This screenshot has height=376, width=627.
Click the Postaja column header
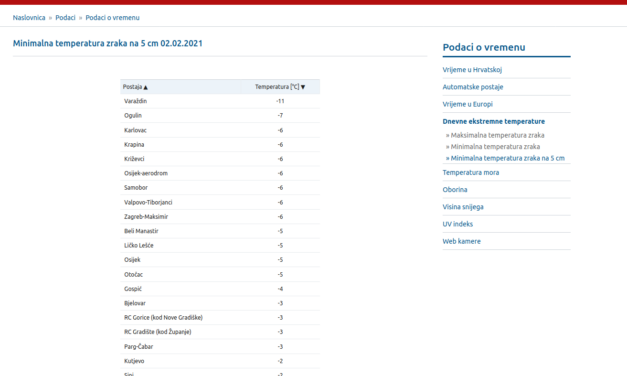click(181, 87)
